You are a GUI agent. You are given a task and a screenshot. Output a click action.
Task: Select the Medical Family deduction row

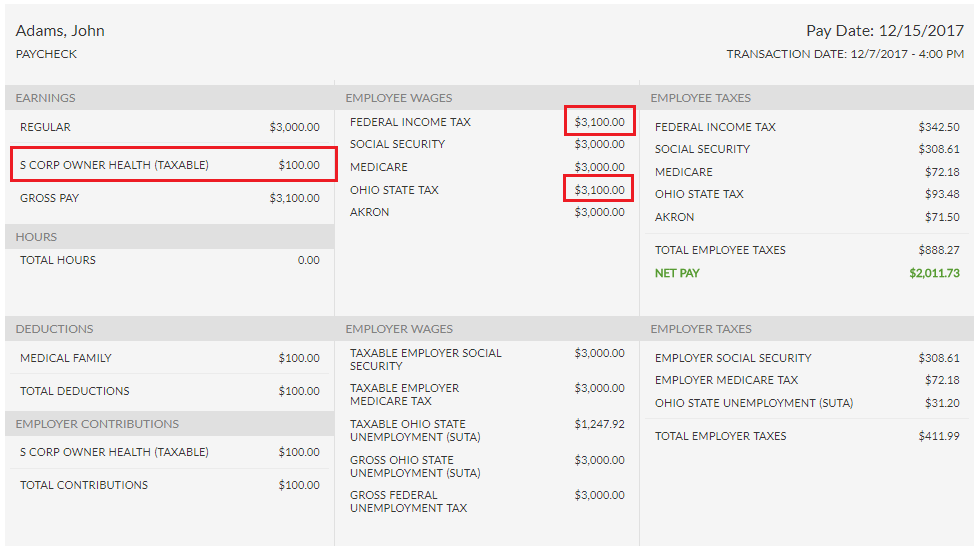click(169, 358)
